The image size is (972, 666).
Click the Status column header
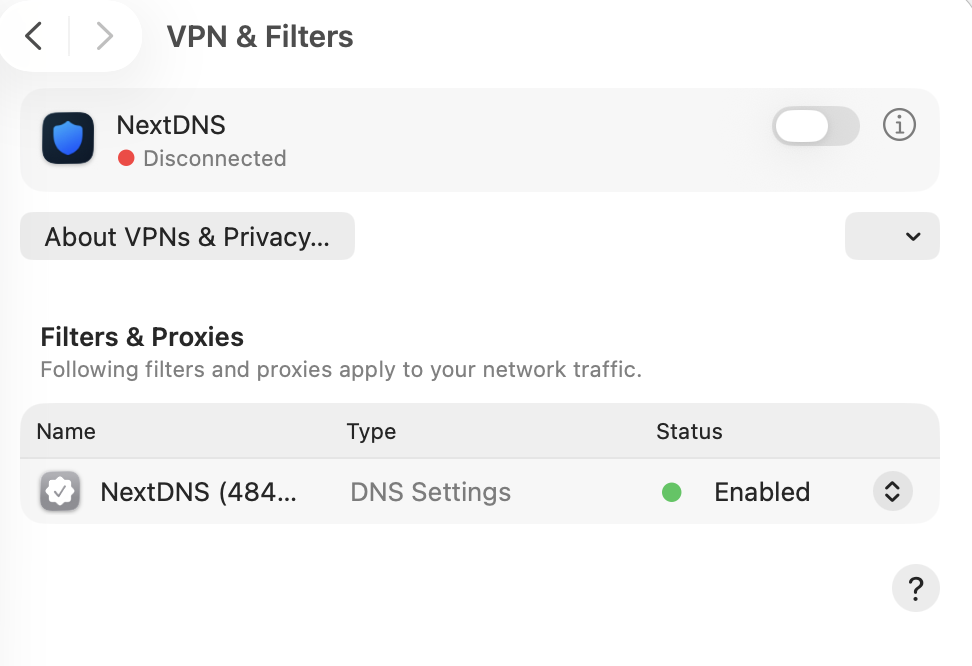click(x=689, y=432)
